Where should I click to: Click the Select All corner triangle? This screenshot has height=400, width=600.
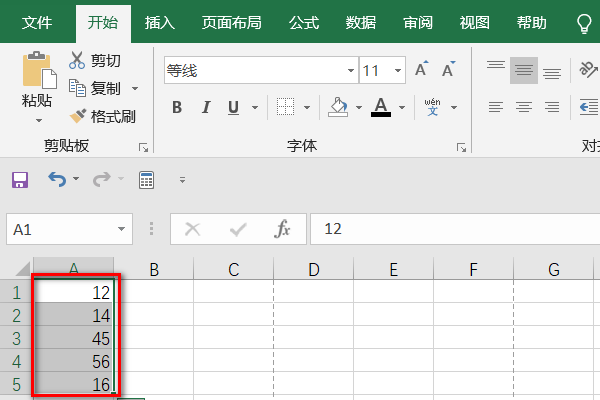(23, 268)
